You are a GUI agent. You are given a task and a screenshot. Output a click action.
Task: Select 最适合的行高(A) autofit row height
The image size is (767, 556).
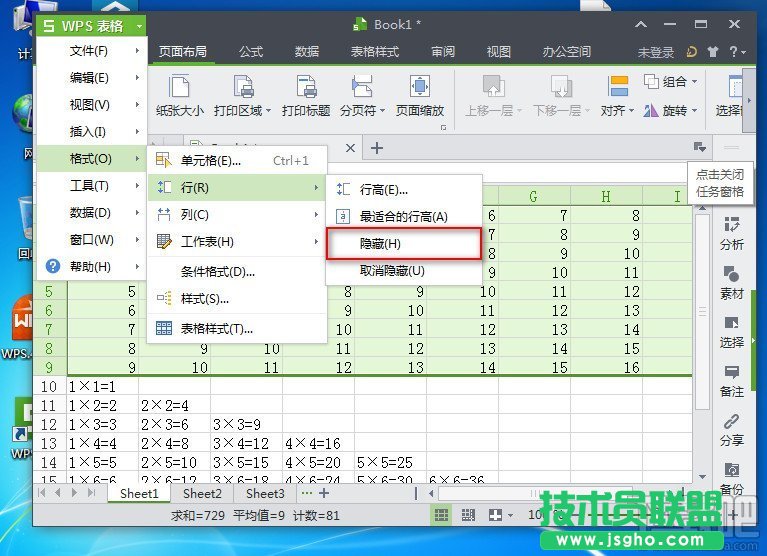pos(404,217)
